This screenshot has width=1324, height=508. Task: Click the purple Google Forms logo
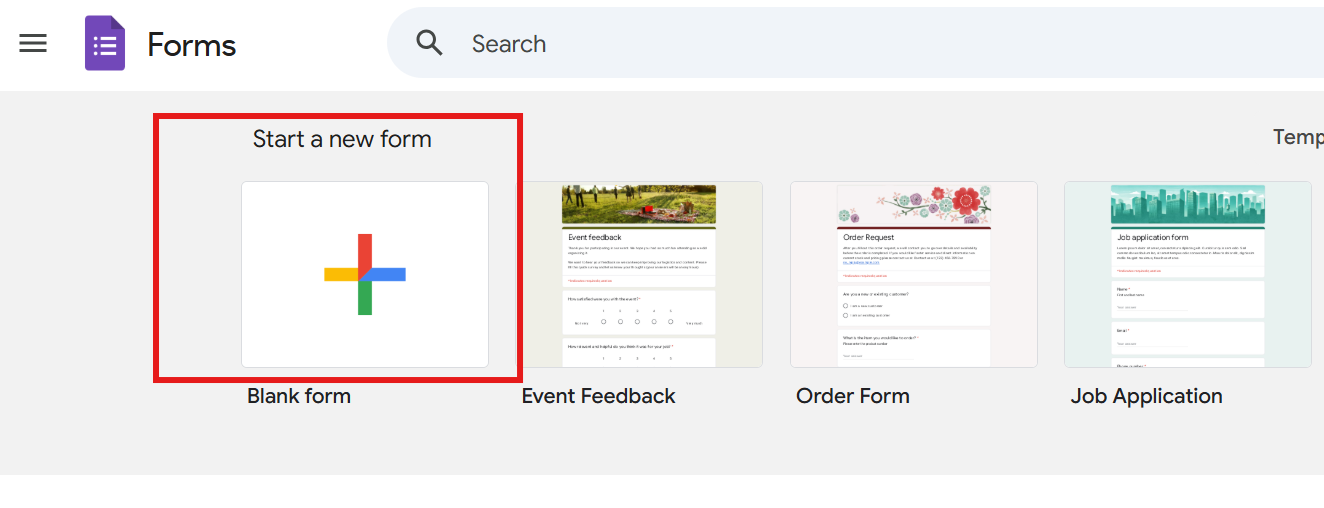point(105,44)
